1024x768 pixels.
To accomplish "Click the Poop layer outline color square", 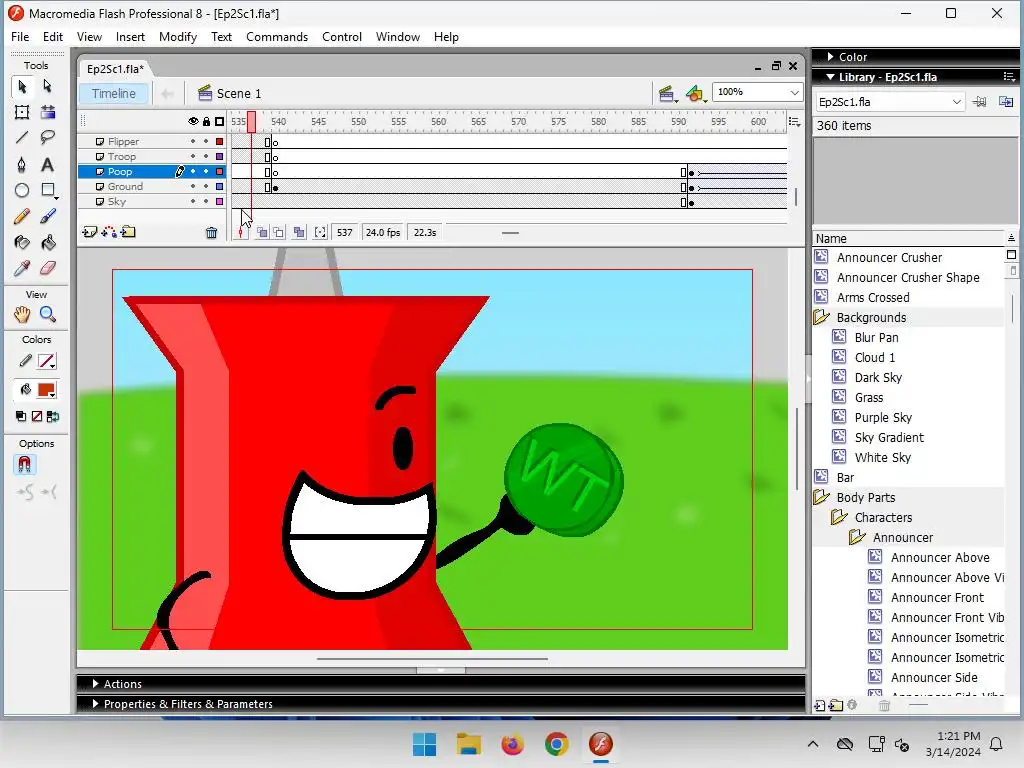I will pyautogui.click(x=219, y=172).
